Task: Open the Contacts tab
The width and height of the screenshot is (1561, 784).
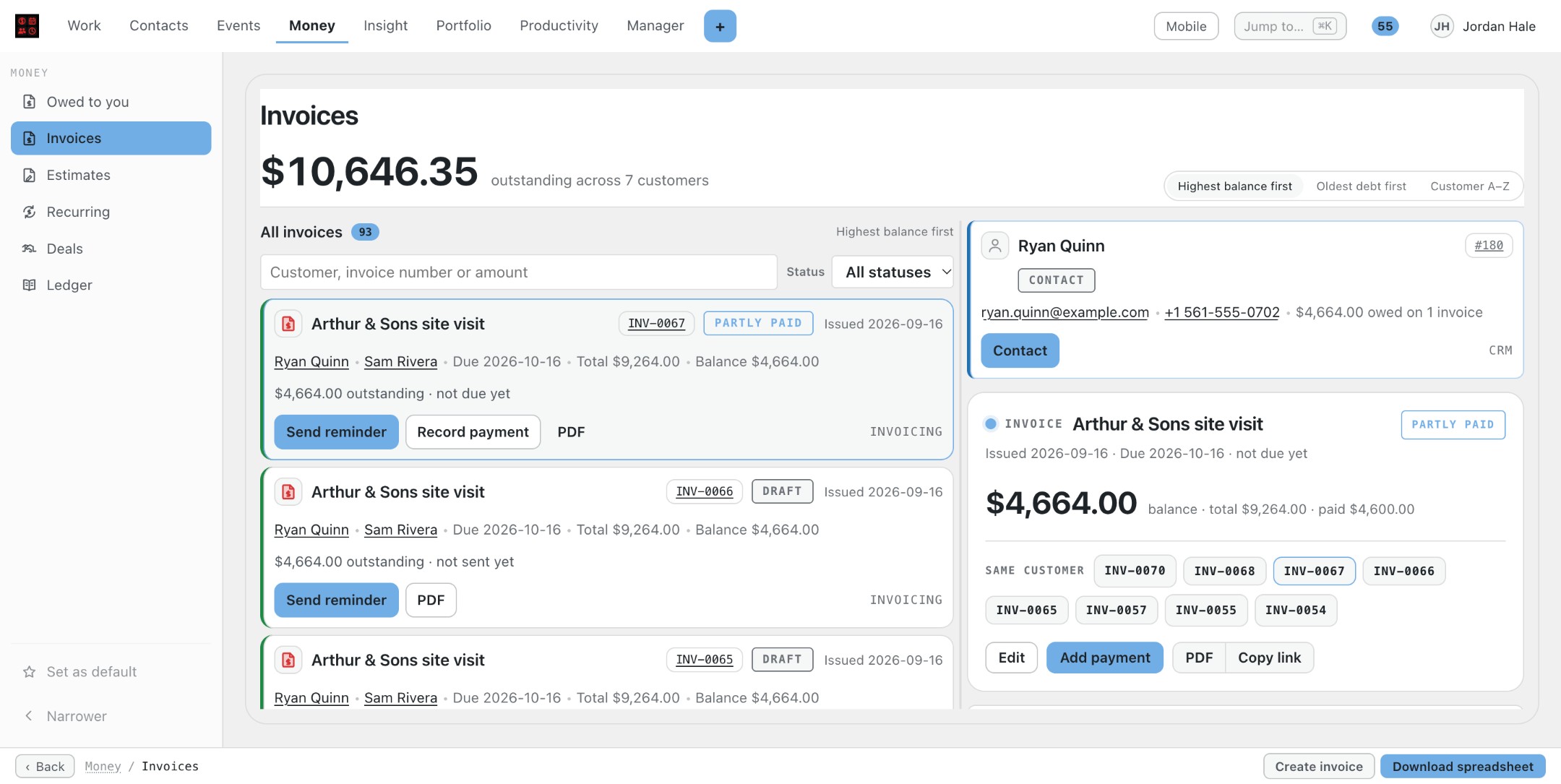Action: pyautogui.click(x=159, y=26)
